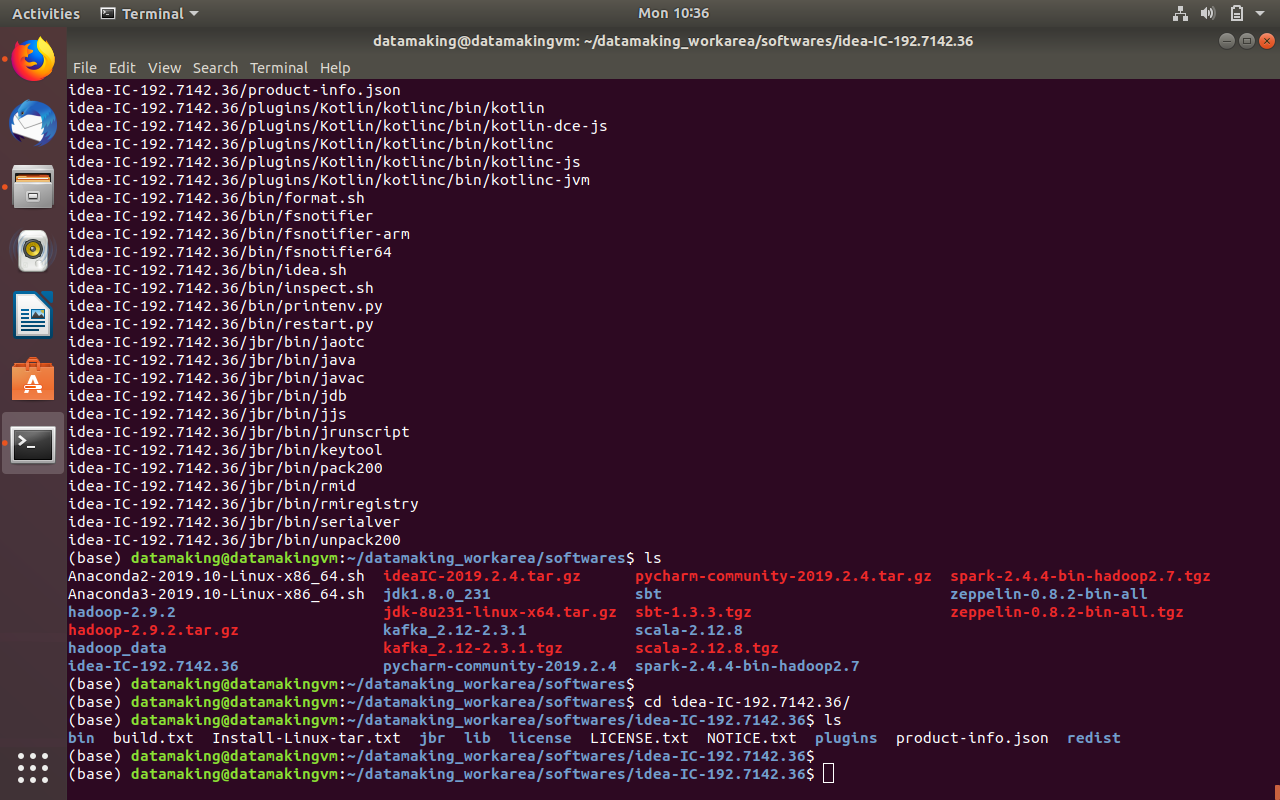Click the hadoop-2.9.2 directory name
The width and height of the screenshot is (1280, 800).
[122, 612]
